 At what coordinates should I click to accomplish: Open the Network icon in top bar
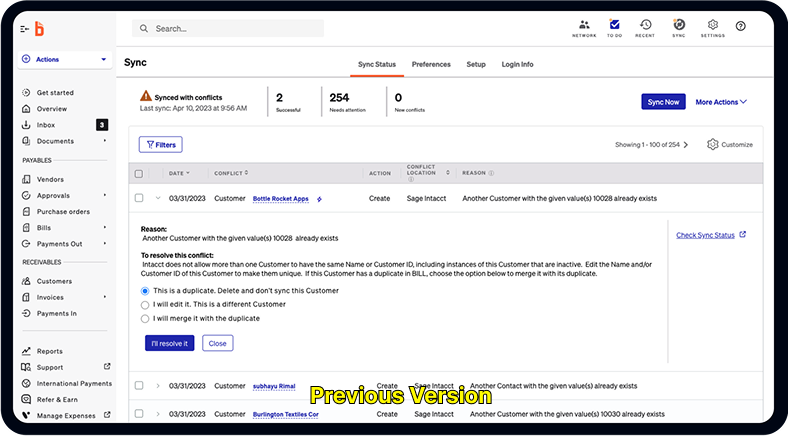tap(584, 29)
